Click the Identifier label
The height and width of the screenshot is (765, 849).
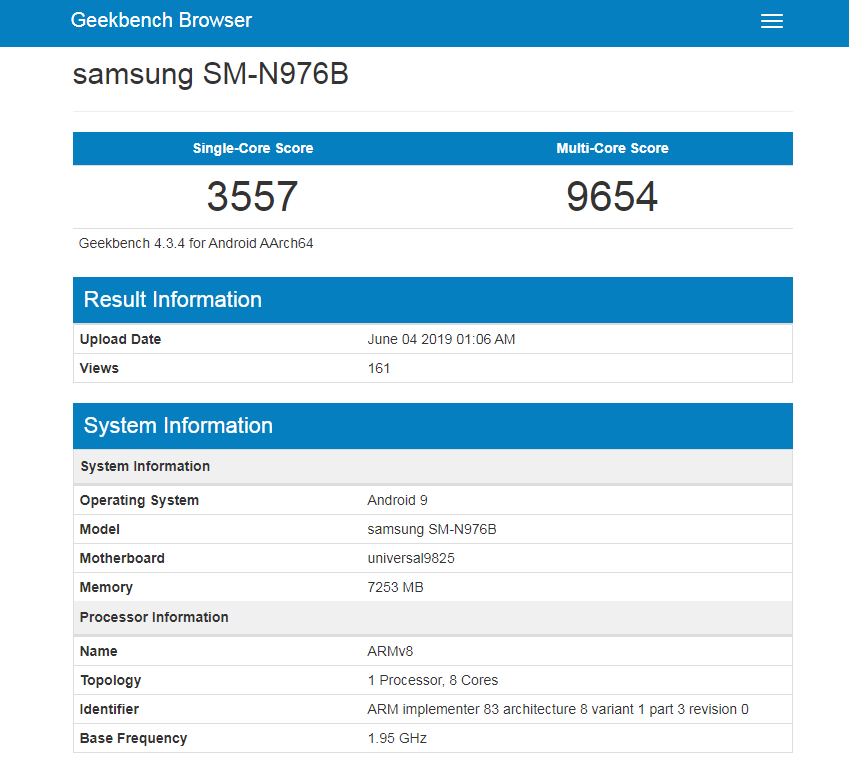(x=109, y=709)
